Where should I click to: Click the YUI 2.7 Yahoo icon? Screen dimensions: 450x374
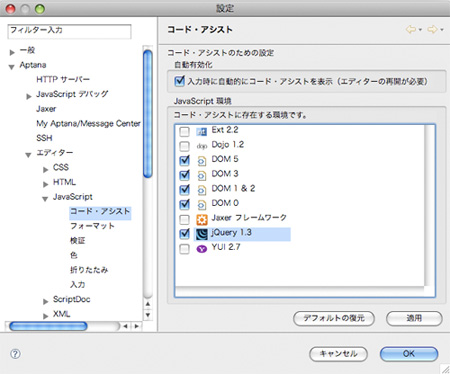pyautogui.click(x=202, y=249)
